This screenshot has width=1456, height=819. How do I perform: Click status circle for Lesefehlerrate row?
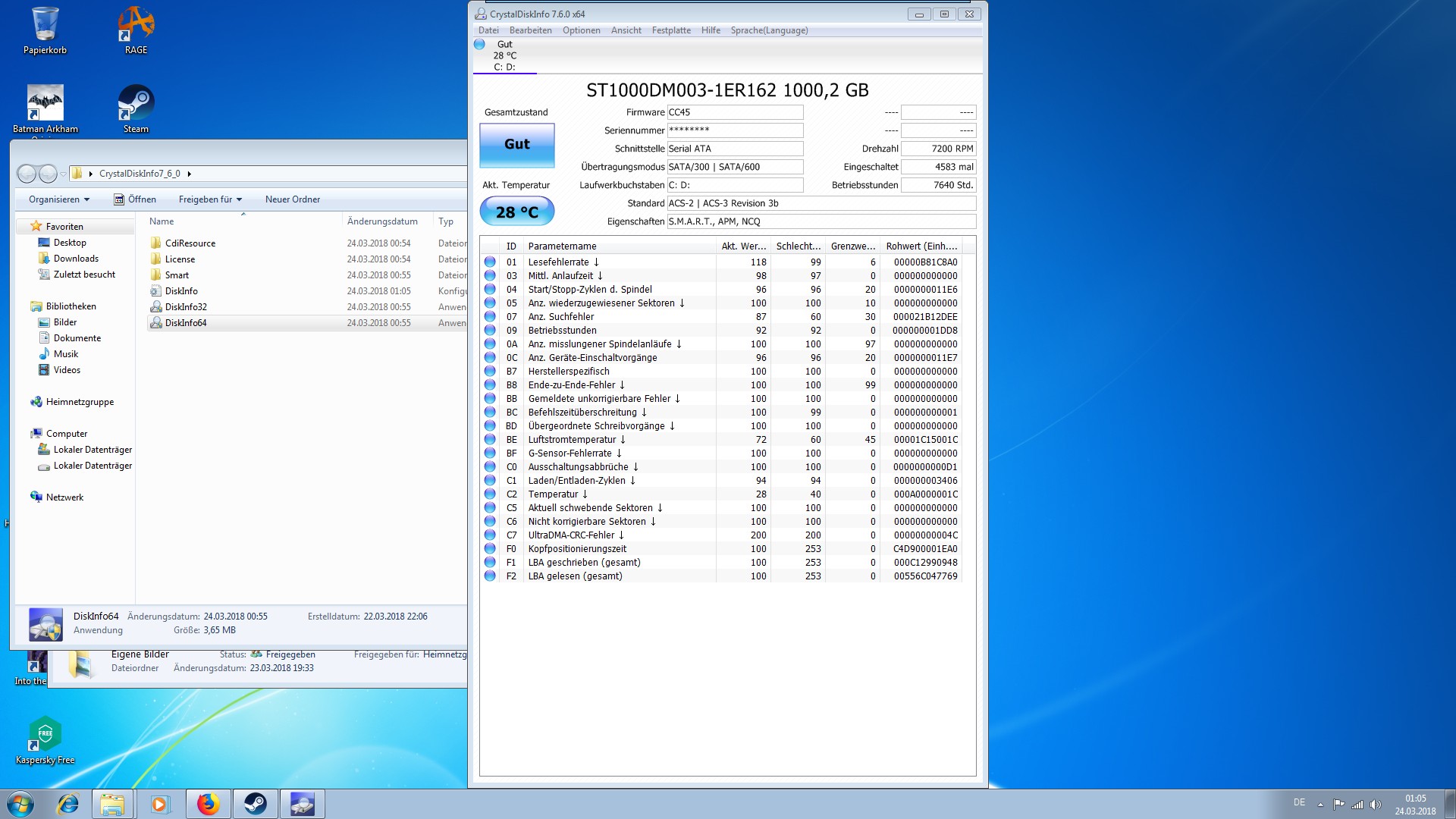coord(490,262)
